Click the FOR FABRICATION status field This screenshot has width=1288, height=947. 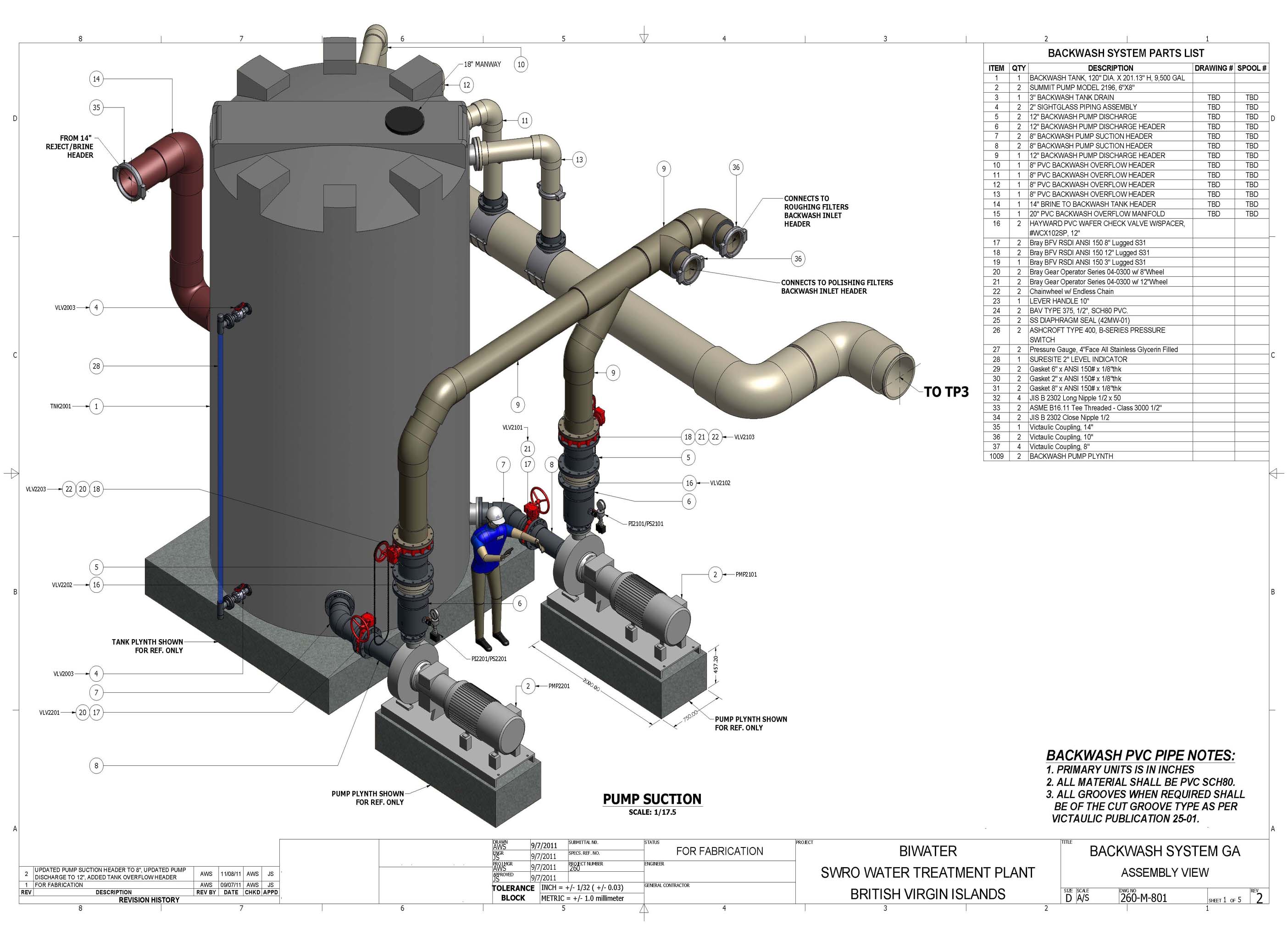tap(720, 851)
